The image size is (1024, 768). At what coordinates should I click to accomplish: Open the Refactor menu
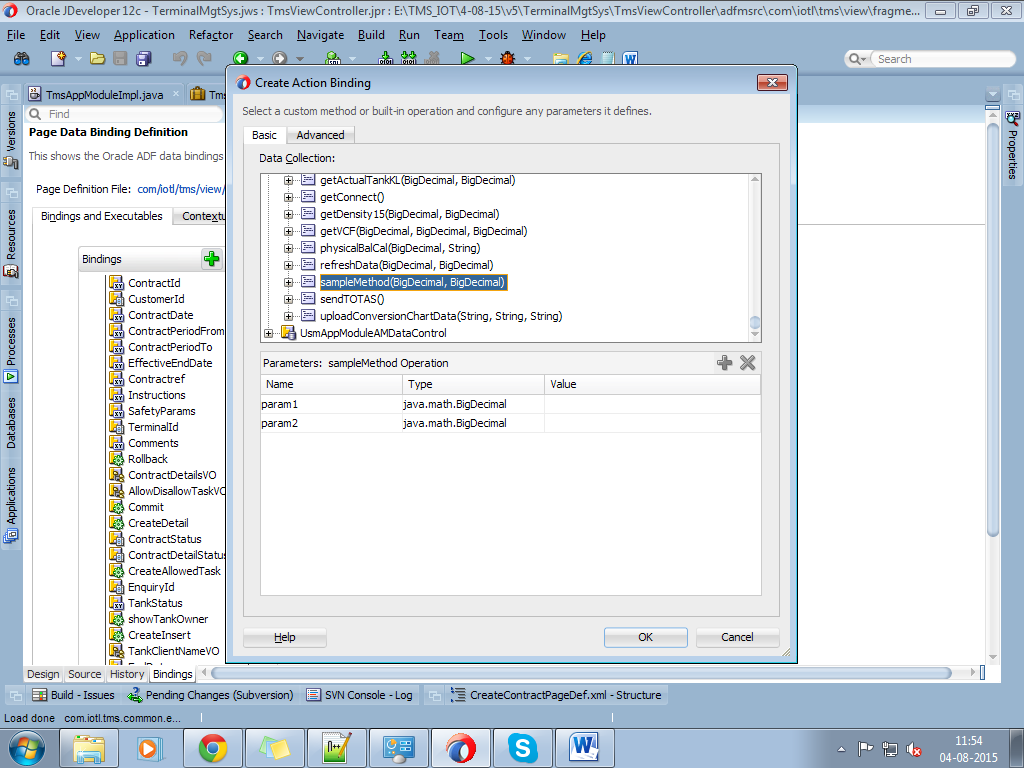click(x=210, y=34)
